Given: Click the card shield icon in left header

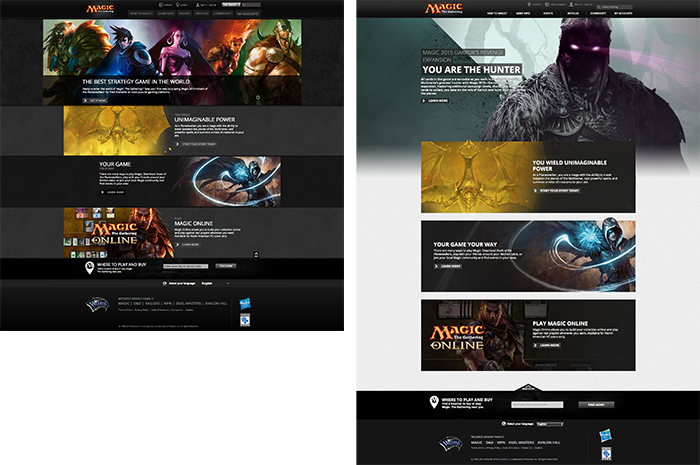Looking at the screenshot, I should coord(161,5).
